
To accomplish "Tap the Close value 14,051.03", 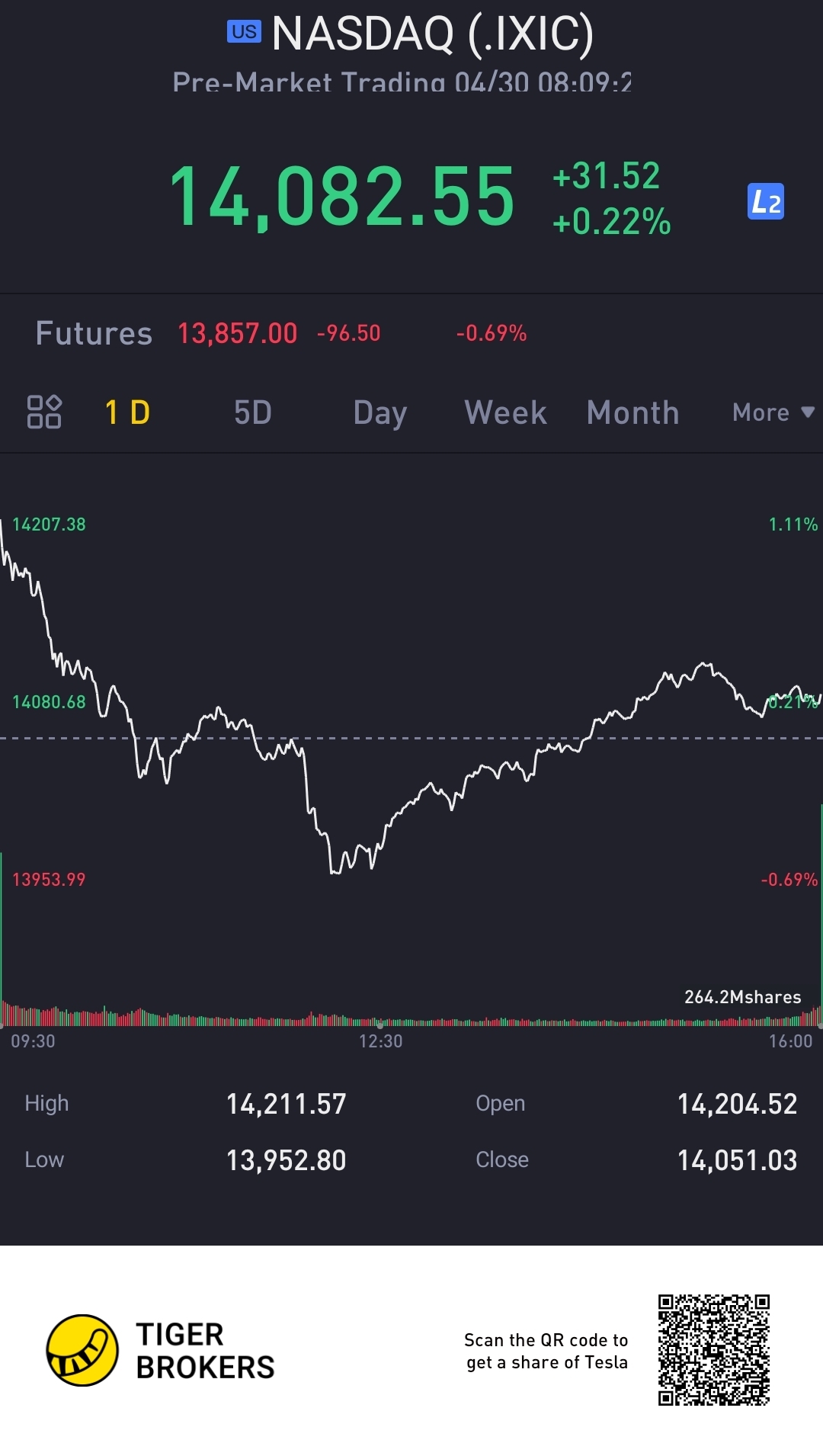I will click(737, 1160).
